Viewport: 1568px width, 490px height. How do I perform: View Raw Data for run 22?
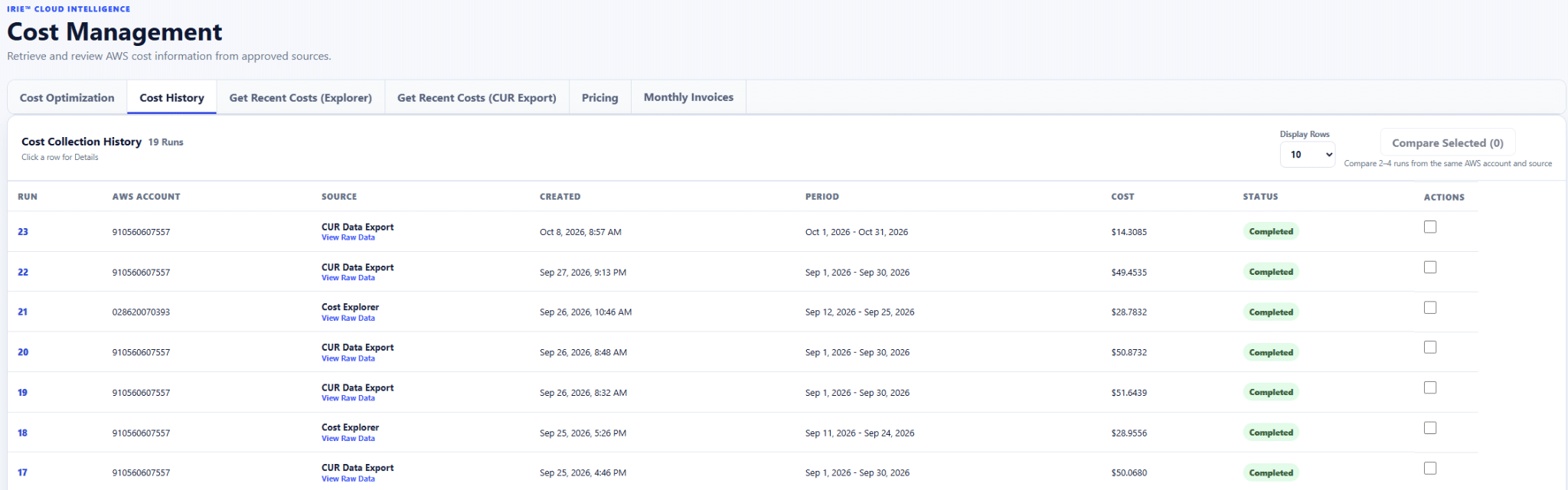pos(348,278)
